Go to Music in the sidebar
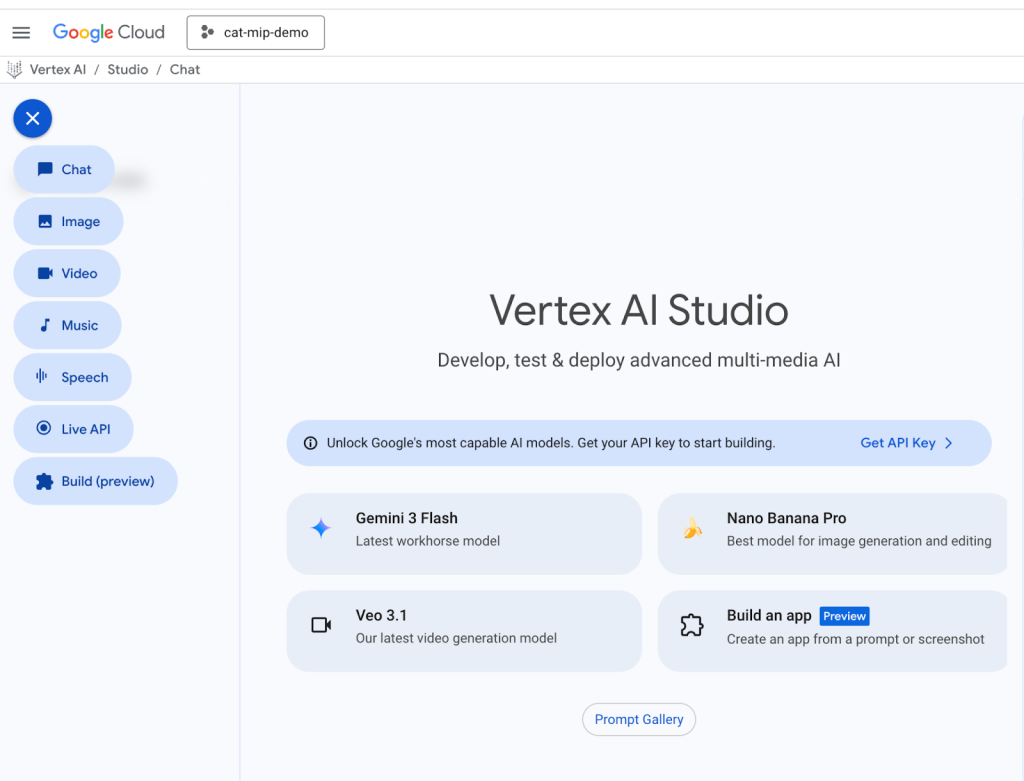 click(x=68, y=326)
